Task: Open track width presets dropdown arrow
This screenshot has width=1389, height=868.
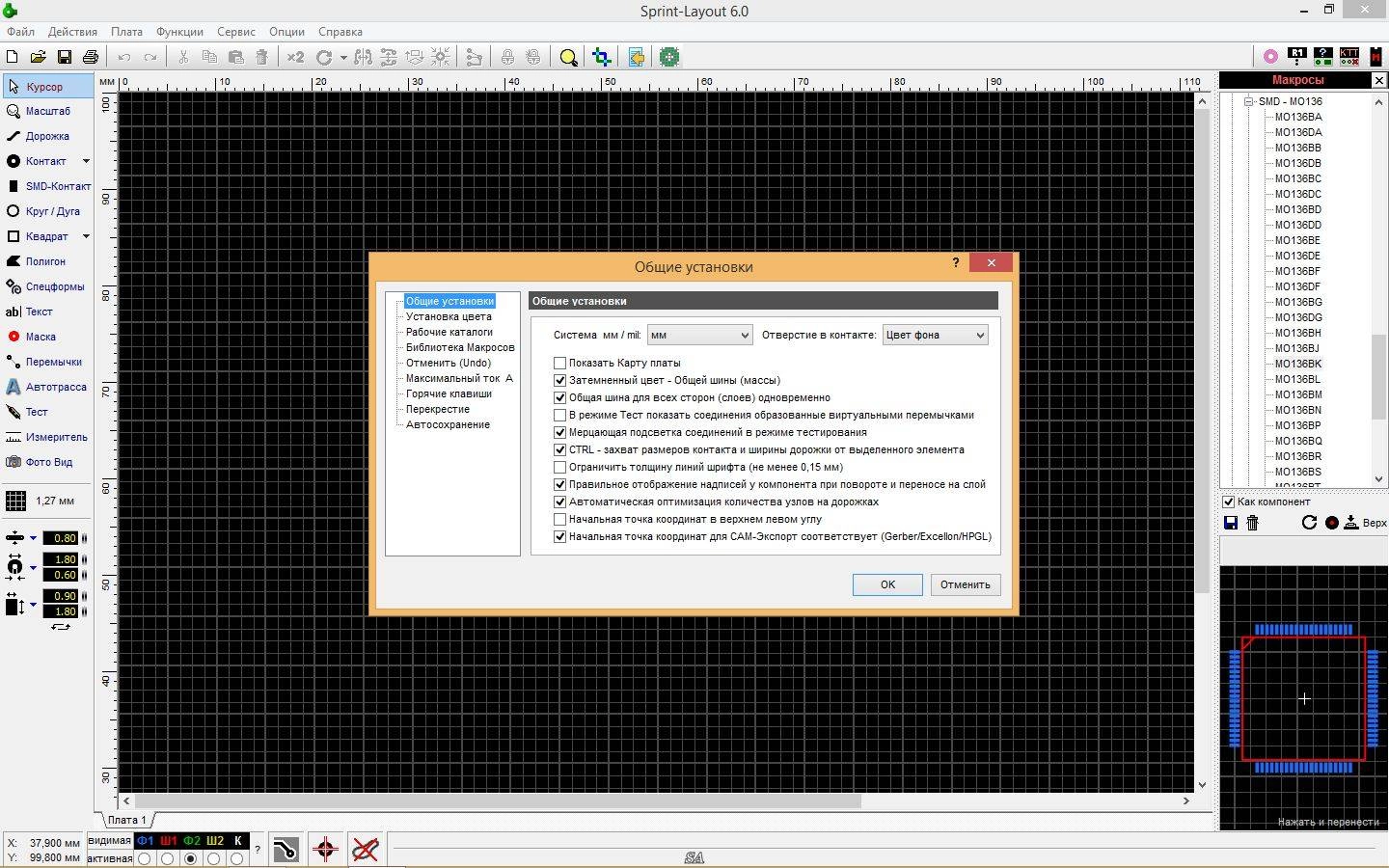Action: click(x=33, y=538)
